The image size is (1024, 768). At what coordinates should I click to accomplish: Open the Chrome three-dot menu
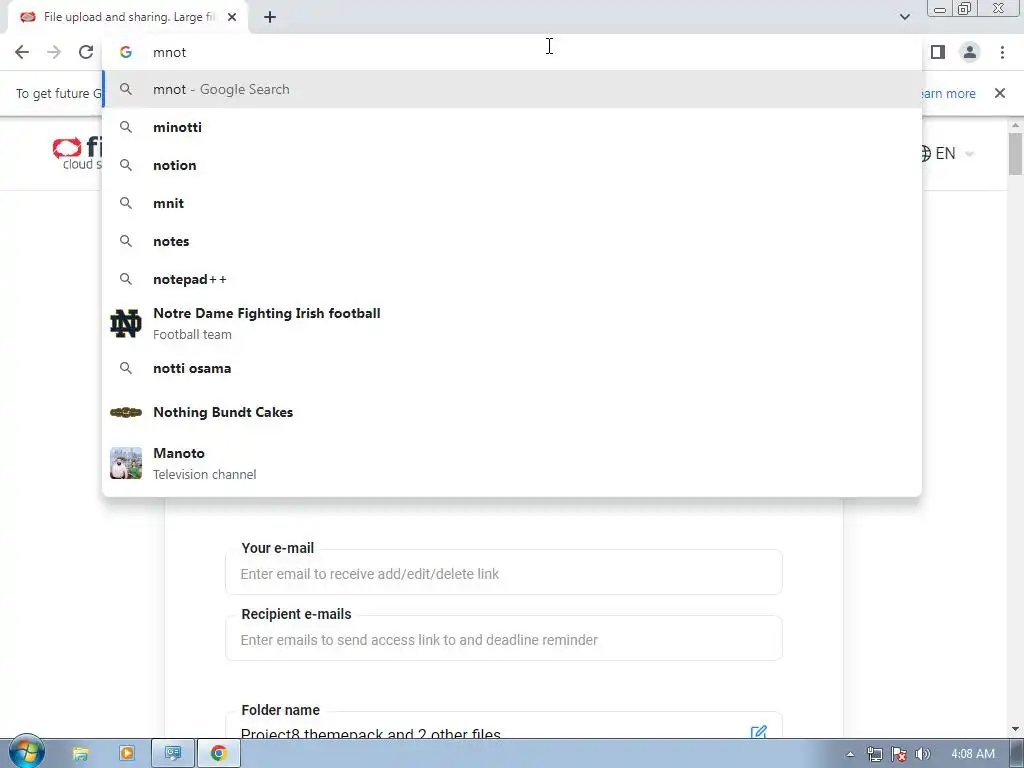click(1002, 52)
